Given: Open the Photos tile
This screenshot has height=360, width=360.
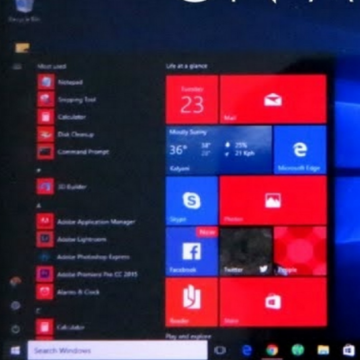Looking at the screenshot, I should [x=273, y=201].
